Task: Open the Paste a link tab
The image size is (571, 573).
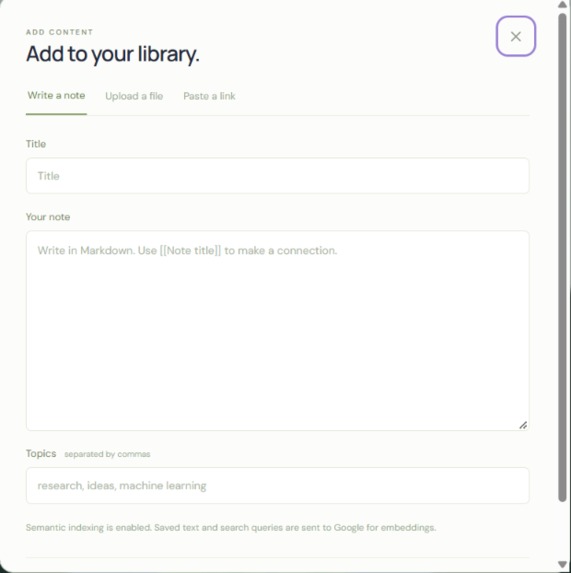Action: pos(209,96)
